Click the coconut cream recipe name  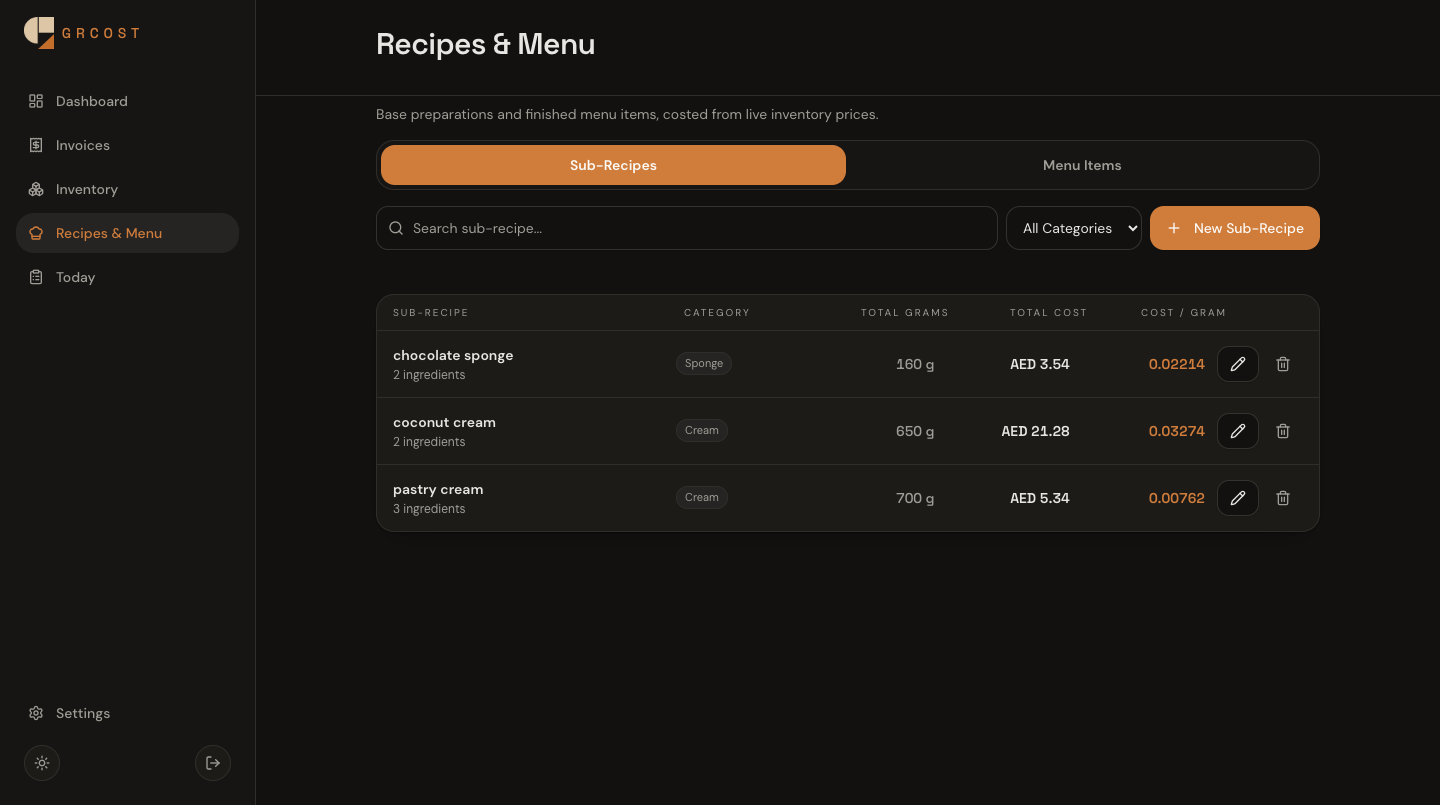pyautogui.click(x=444, y=422)
